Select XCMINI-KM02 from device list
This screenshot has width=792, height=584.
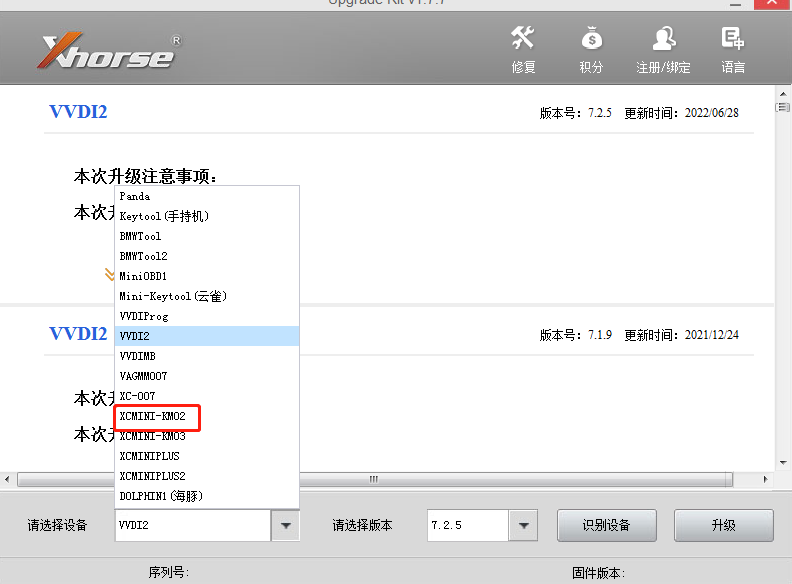pos(207,416)
